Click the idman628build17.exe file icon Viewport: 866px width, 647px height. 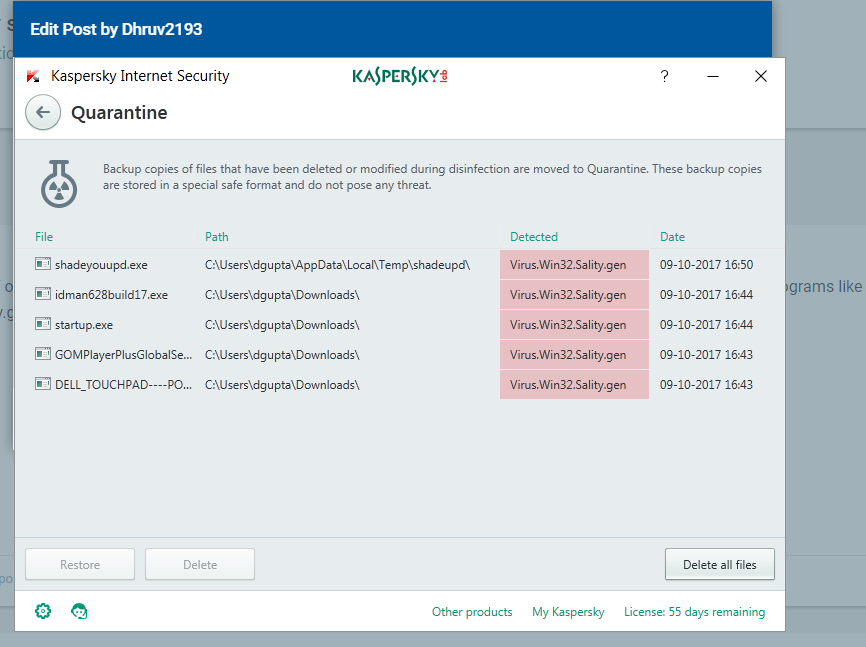point(43,294)
